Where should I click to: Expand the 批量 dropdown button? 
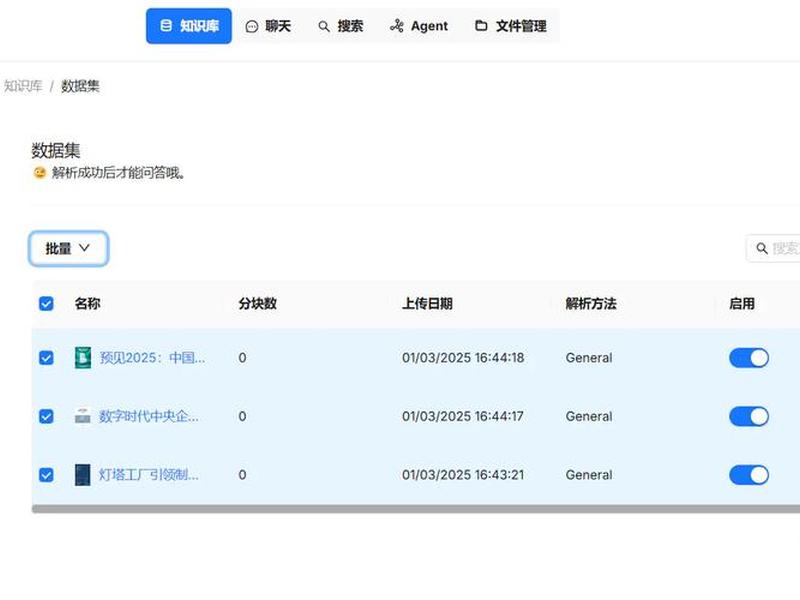point(68,248)
